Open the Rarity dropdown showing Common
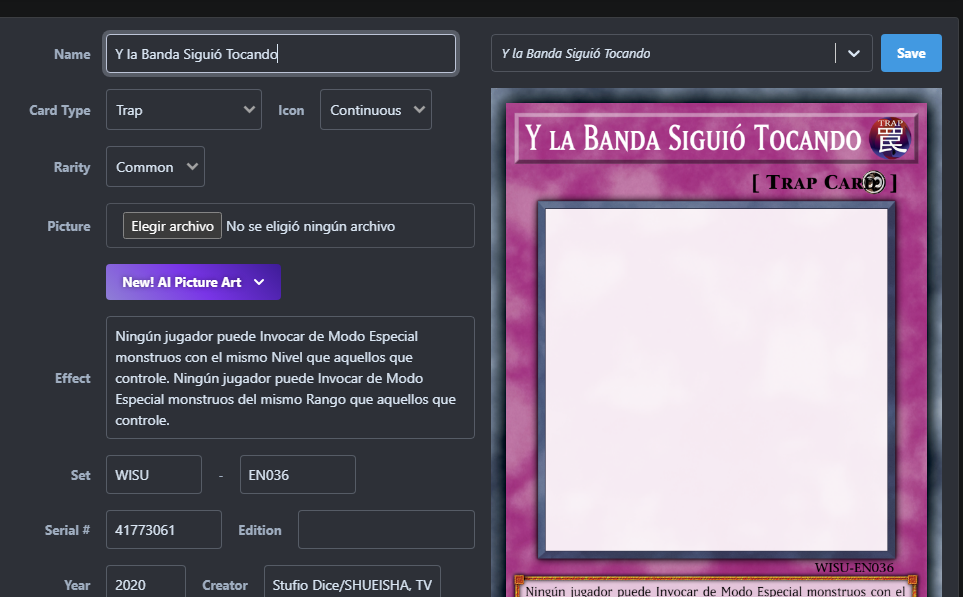The width and height of the screenshot is (963, 597). tap(155, 166)
